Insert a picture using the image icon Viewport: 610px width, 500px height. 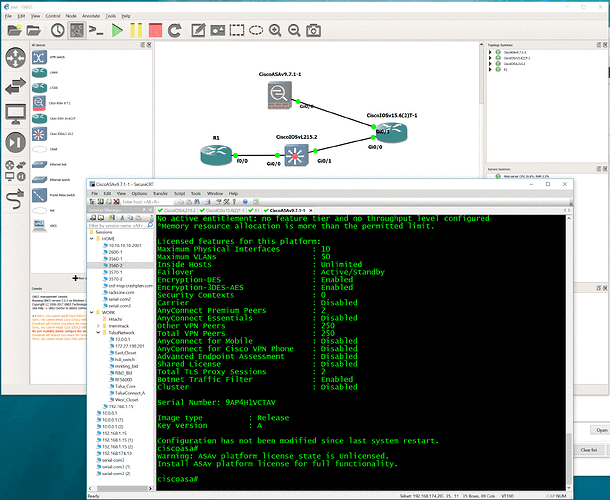[x=217, y=30]
